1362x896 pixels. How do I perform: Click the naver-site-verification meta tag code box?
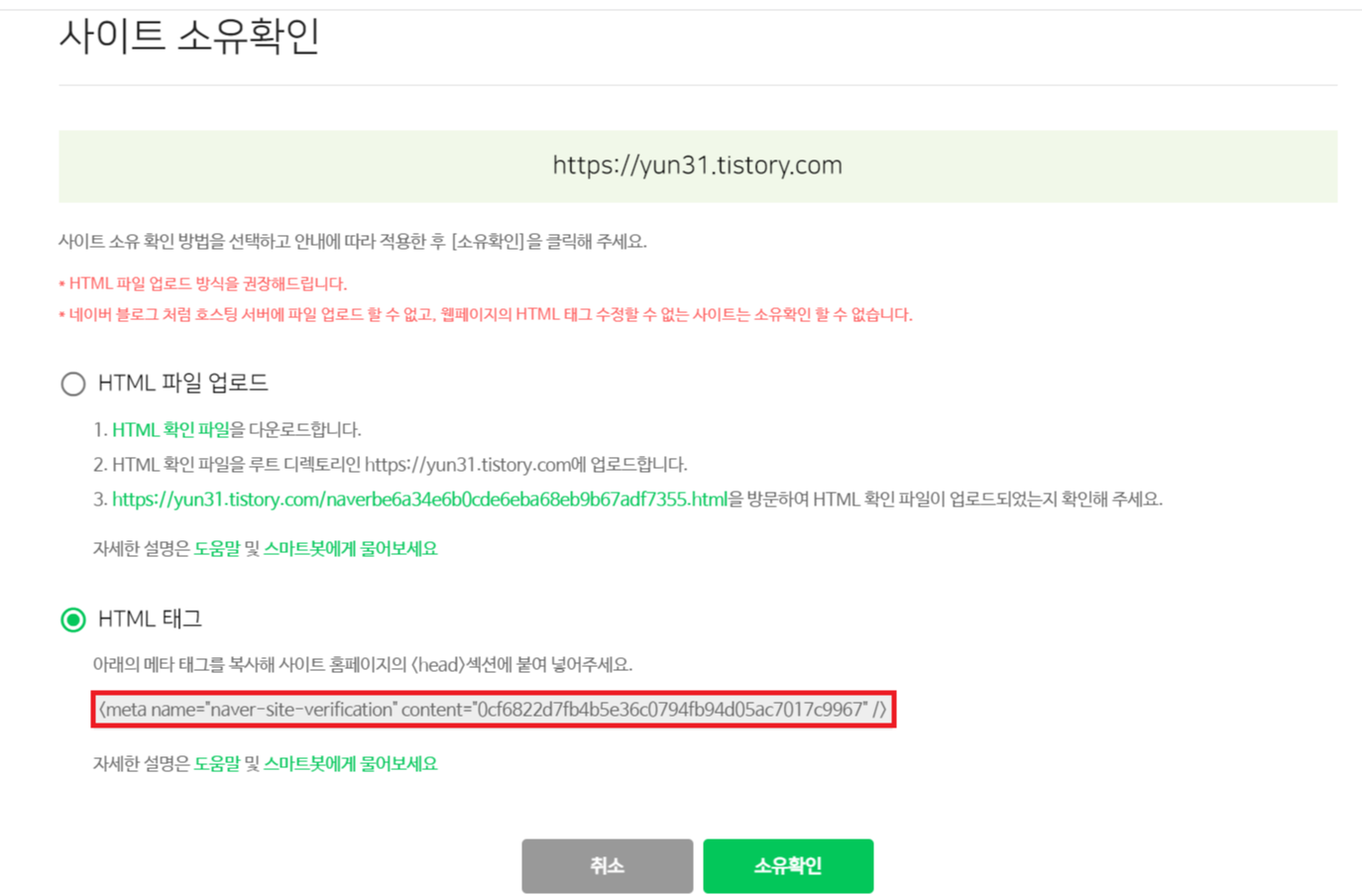[494, 710]
